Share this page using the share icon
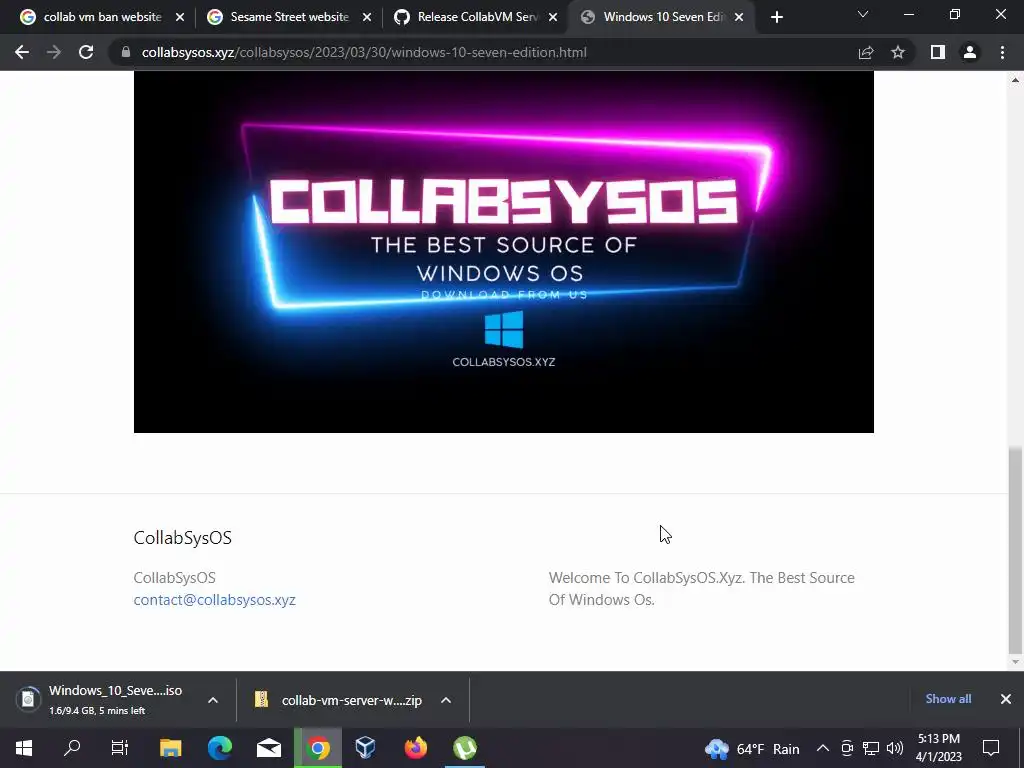Viewport: 1024px width, 768px height. coord(866,52)
